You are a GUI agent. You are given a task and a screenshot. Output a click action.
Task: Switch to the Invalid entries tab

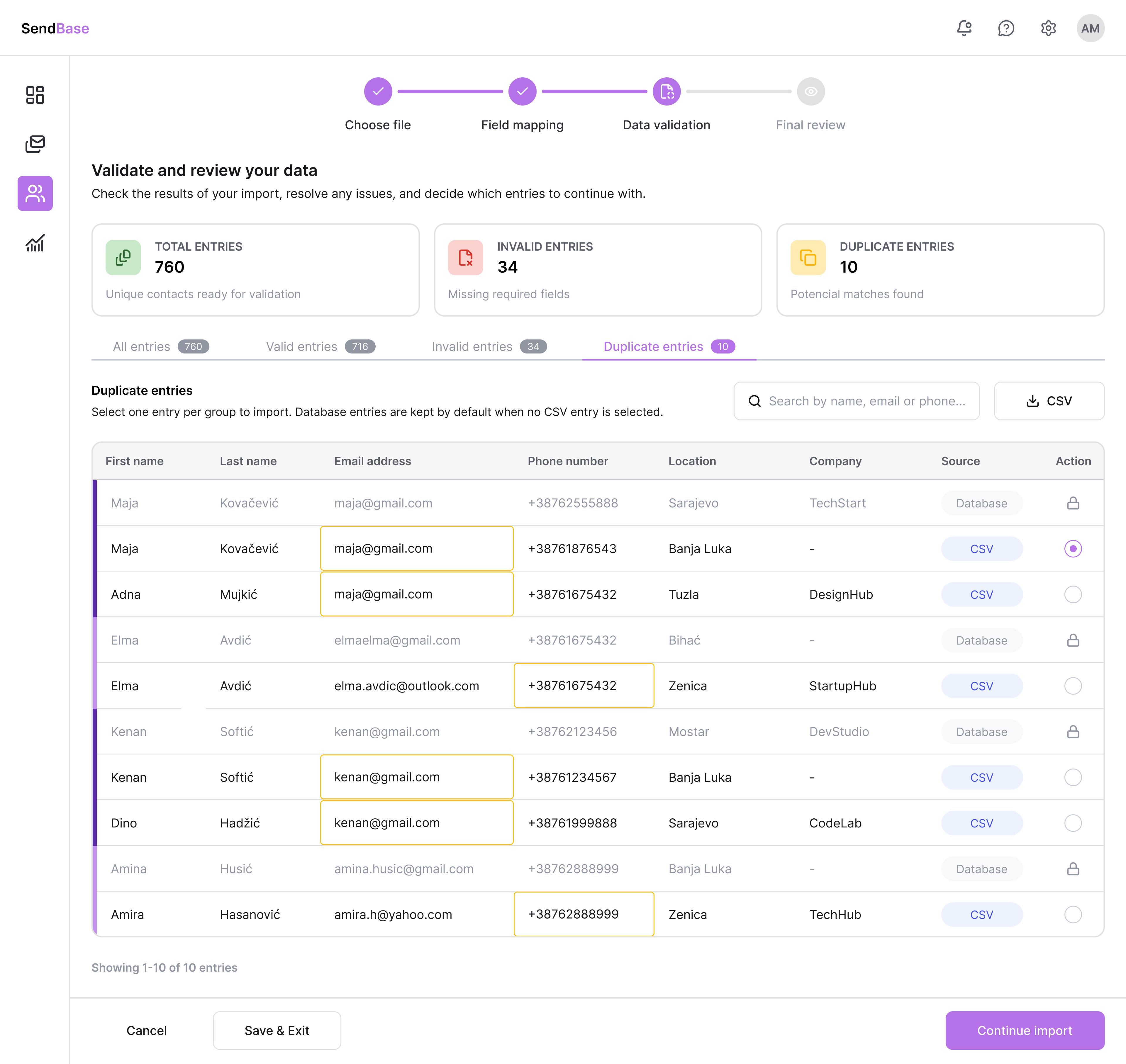click(x=489, y=346)
